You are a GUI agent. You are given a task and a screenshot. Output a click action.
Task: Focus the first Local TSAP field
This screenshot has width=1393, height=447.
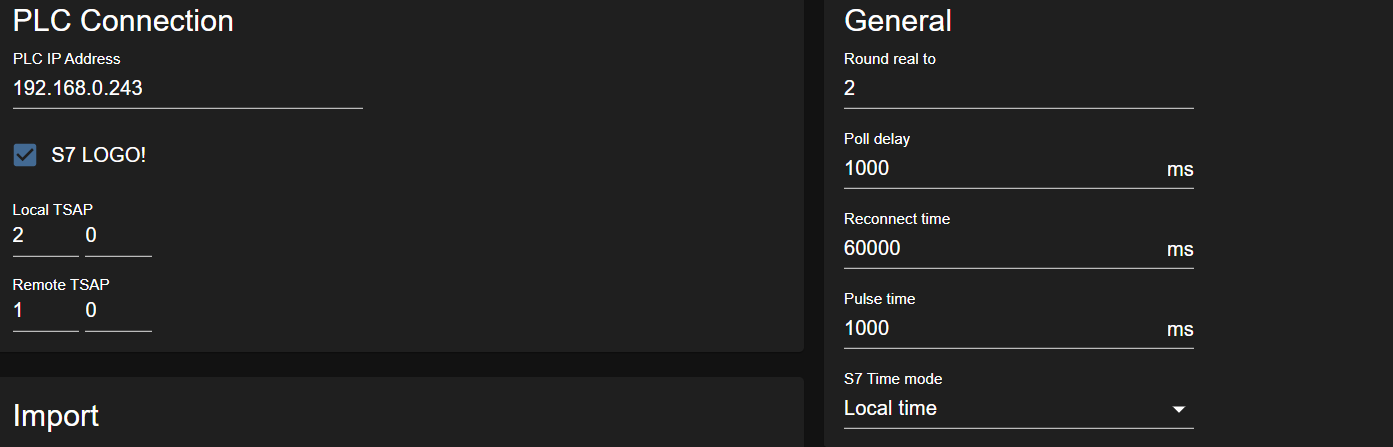(45, 236)
